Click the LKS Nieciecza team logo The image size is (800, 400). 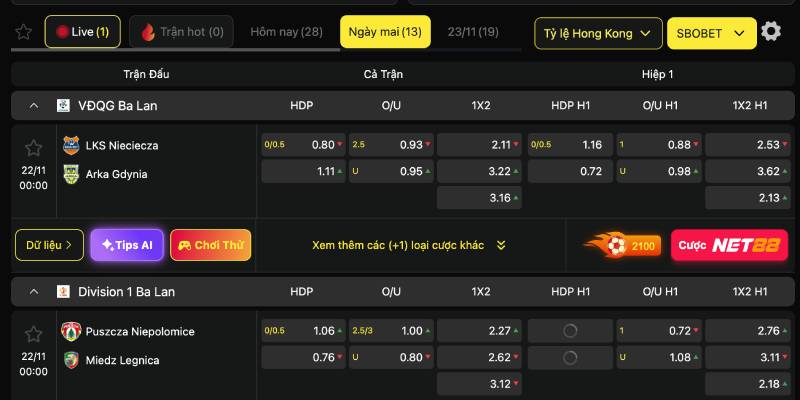point(70,145)
